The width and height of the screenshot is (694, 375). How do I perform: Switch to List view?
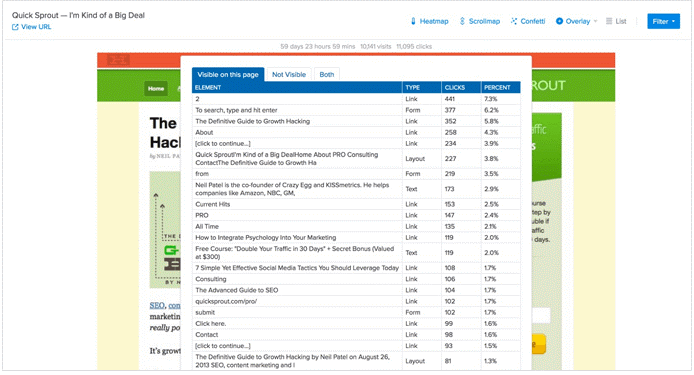pyautogui.click(x=616, y=21)
